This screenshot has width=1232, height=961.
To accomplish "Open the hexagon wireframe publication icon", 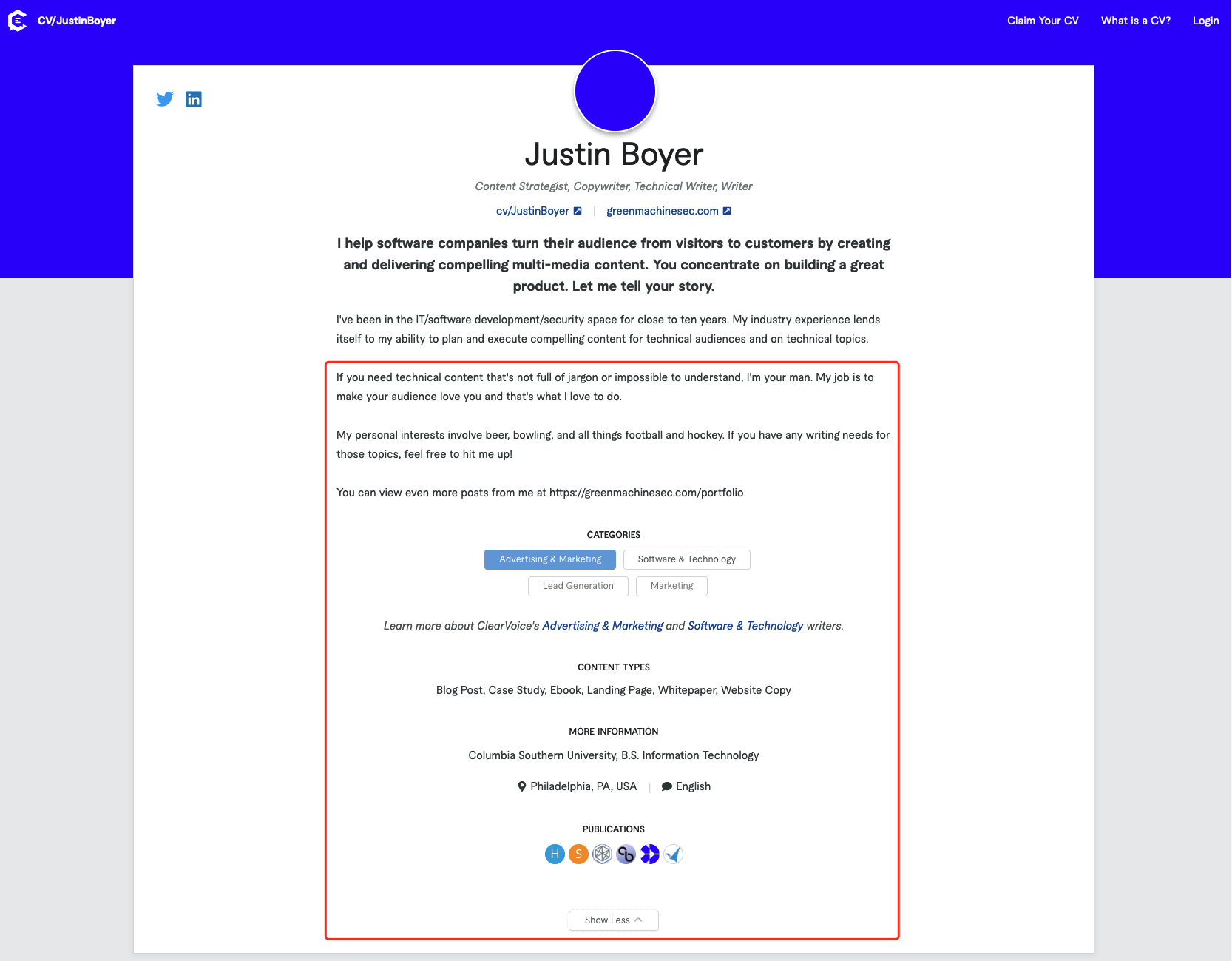I will 603,854.
